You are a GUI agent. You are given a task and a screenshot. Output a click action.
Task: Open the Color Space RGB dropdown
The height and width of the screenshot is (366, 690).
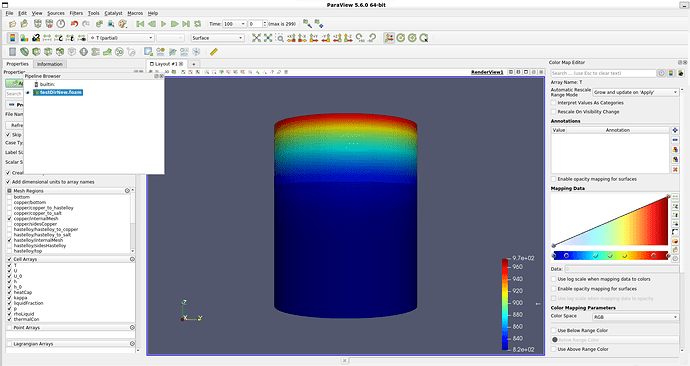[x=635, y=317]
